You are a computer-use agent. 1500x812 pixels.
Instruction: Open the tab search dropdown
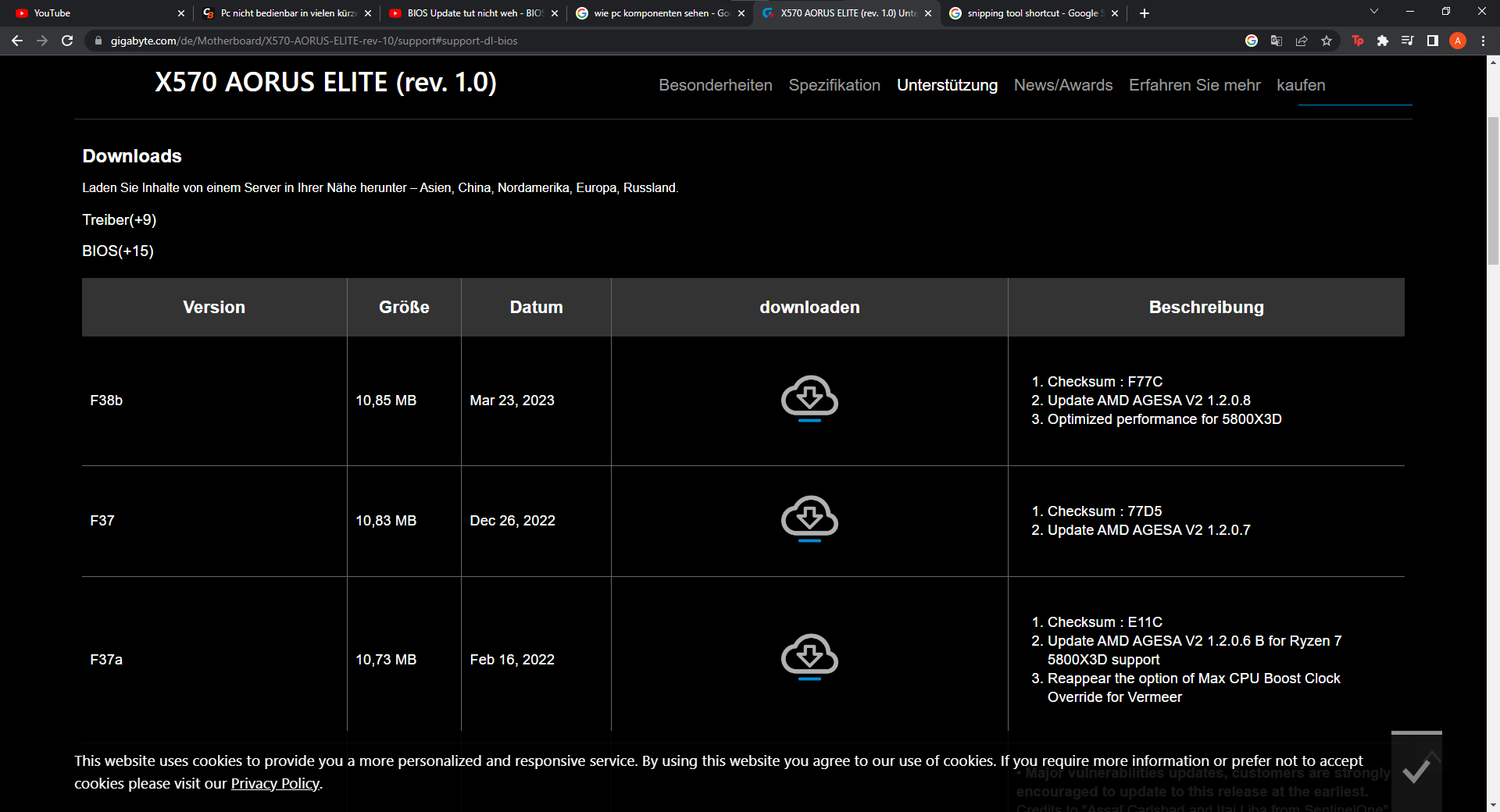[x=1374, y=12]
